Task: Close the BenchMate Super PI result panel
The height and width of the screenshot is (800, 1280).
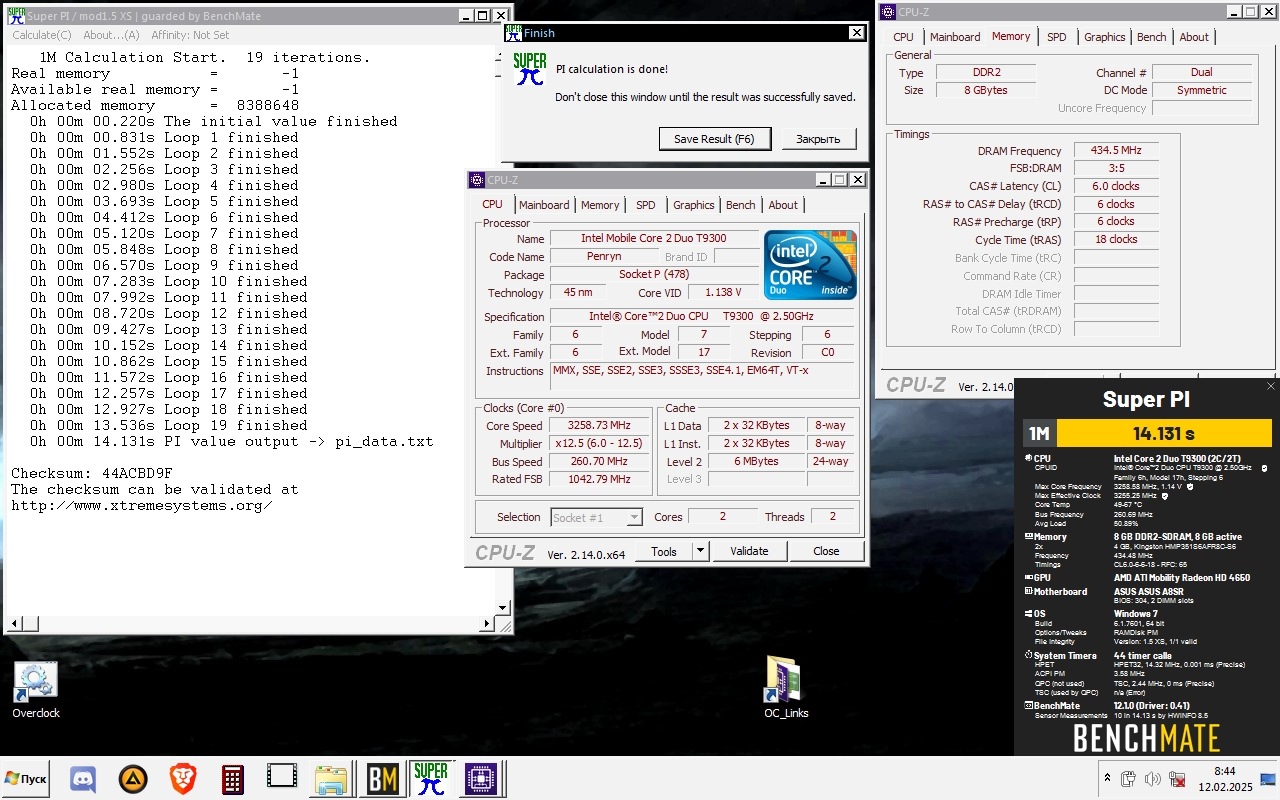Action: click(x=1271, y=386)
